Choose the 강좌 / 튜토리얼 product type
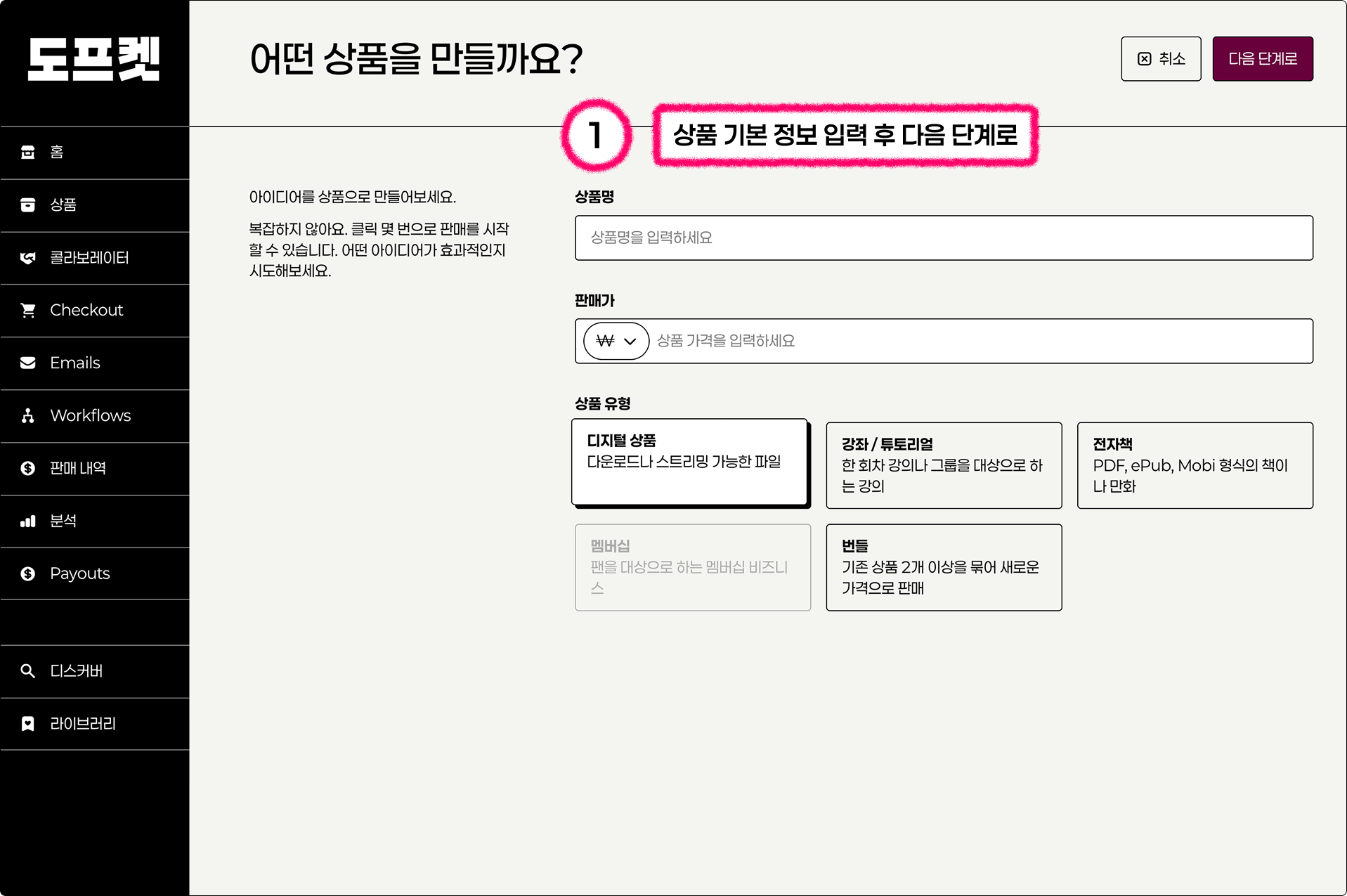The width and height of the screenshot is (1347, 896). tap(943, 465)
